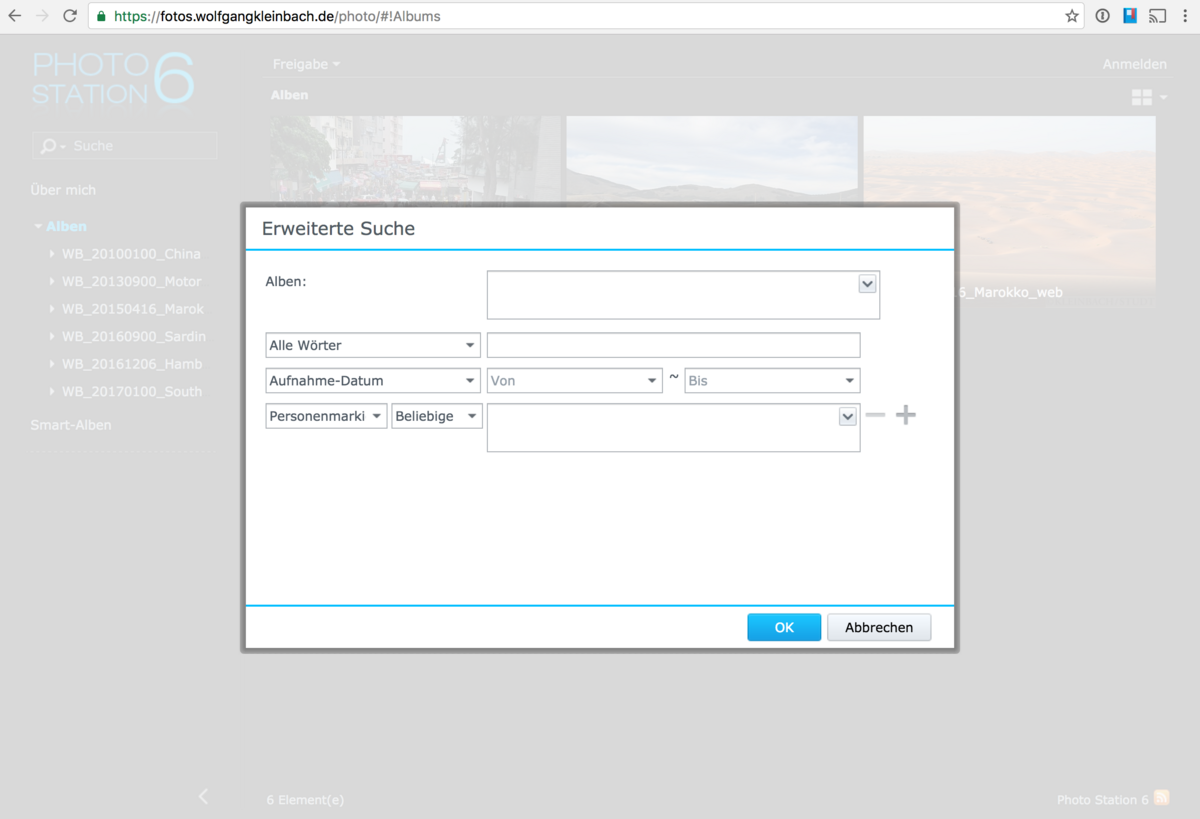The height and width of the screenshot is (819, 1200).
Task: Open the Freigabe menu
Action: (306, 64)
